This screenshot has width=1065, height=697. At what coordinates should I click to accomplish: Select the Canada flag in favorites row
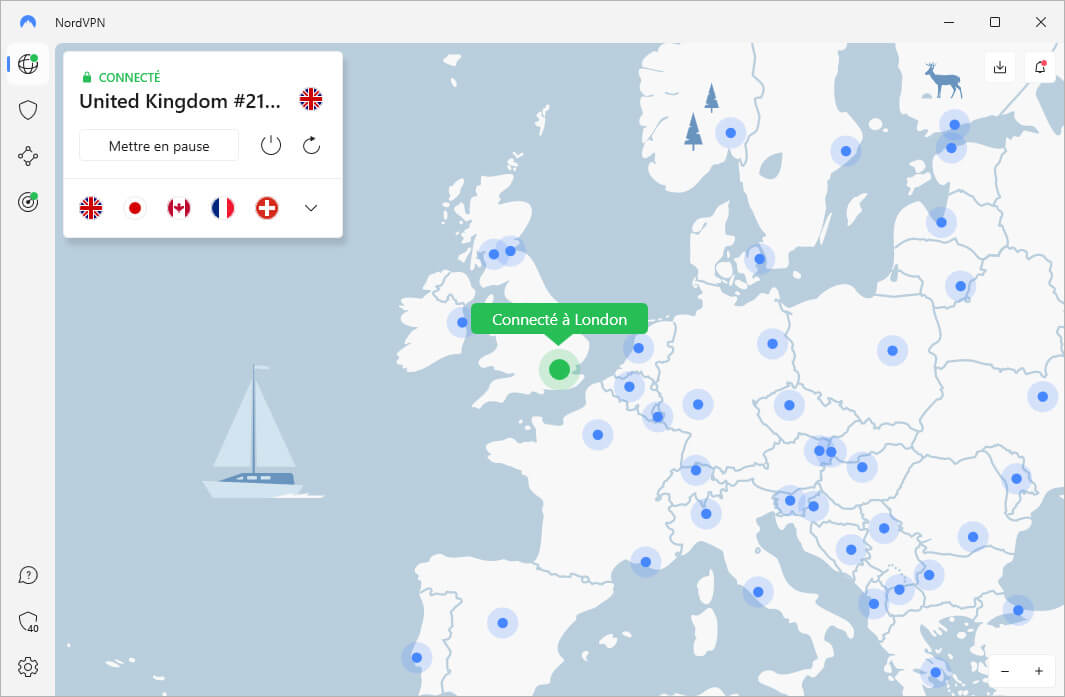click(179, 207)
